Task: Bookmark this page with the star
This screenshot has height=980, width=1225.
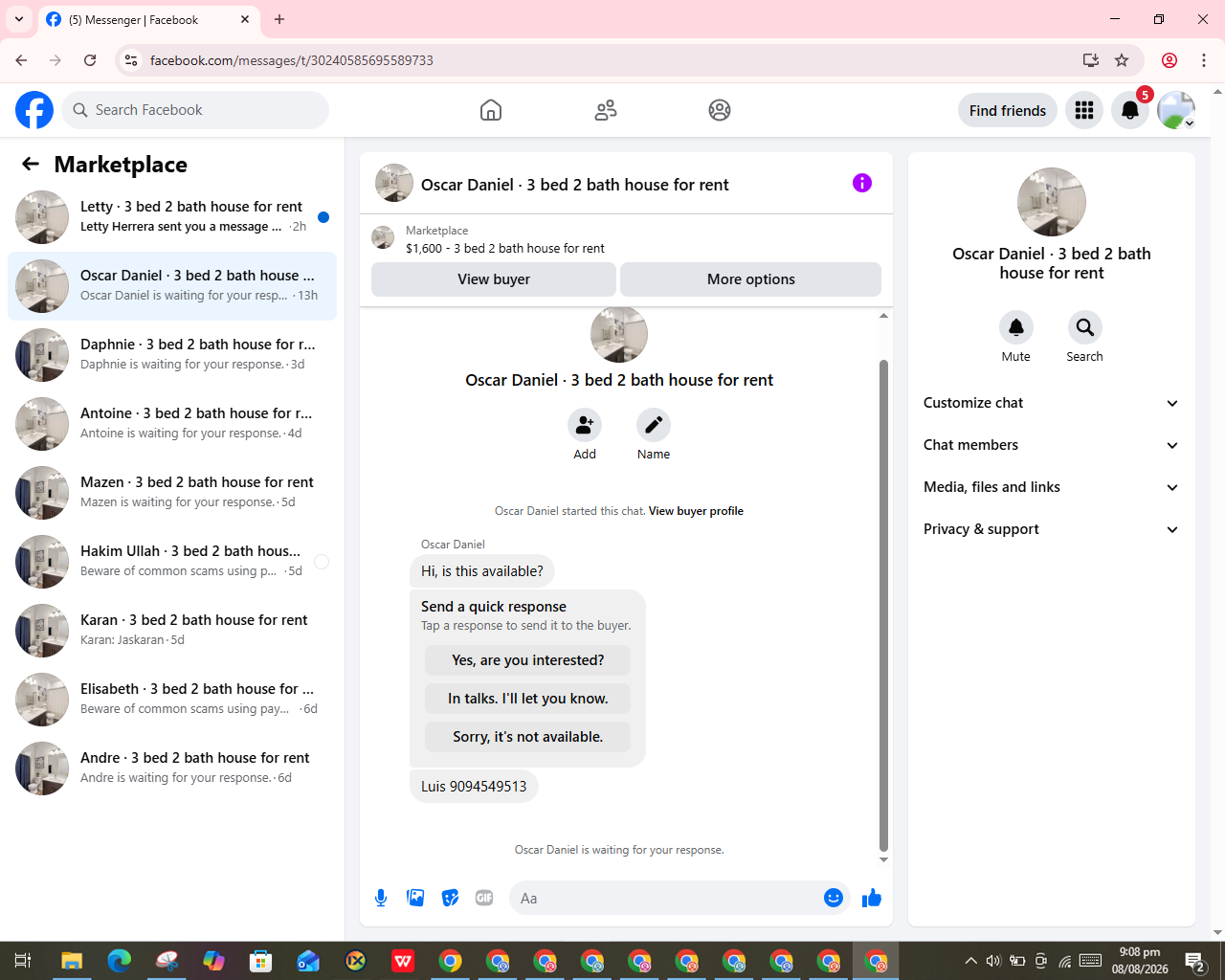Action: coord(1122,60)
